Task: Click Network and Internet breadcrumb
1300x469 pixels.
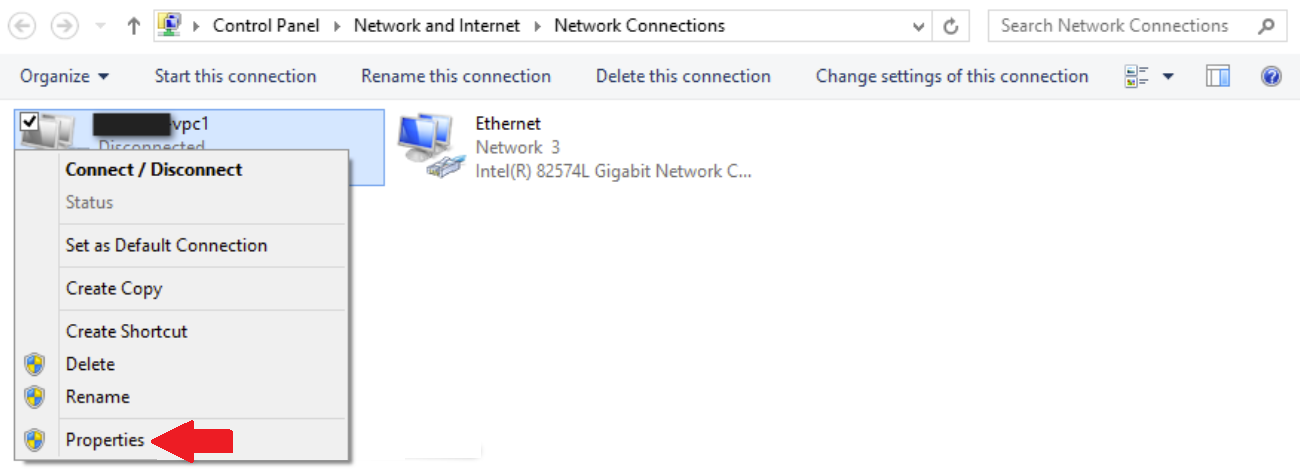Action: (x=436, y=27)
